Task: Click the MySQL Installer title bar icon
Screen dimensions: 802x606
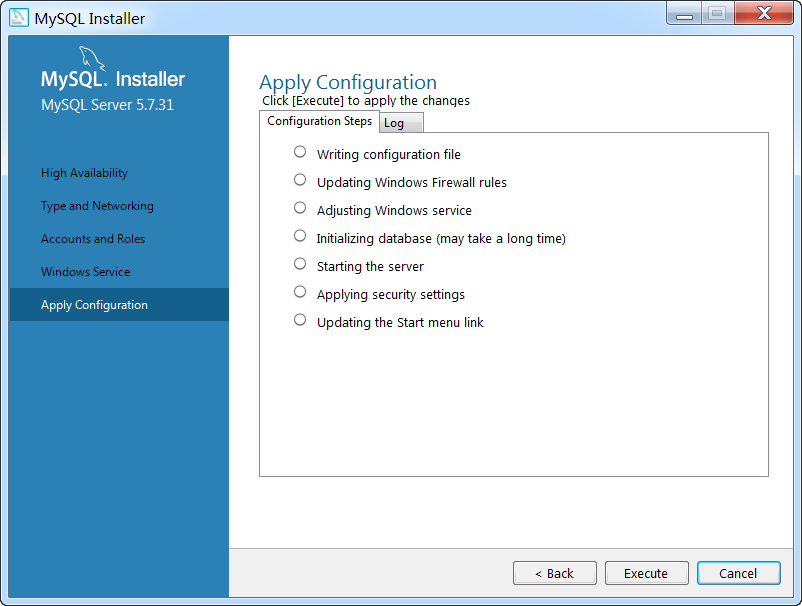Action: (x=18, y=18)
